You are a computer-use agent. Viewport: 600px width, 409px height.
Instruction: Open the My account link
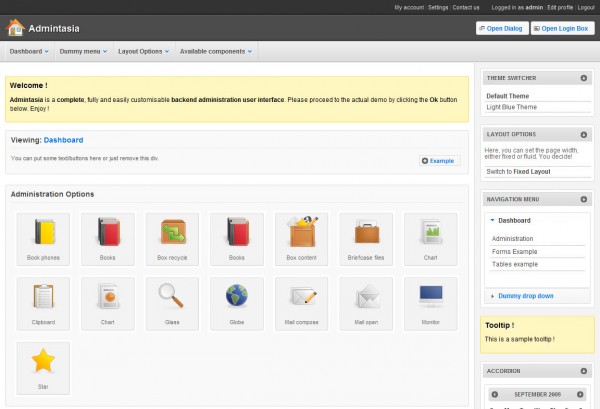[409, 7]
